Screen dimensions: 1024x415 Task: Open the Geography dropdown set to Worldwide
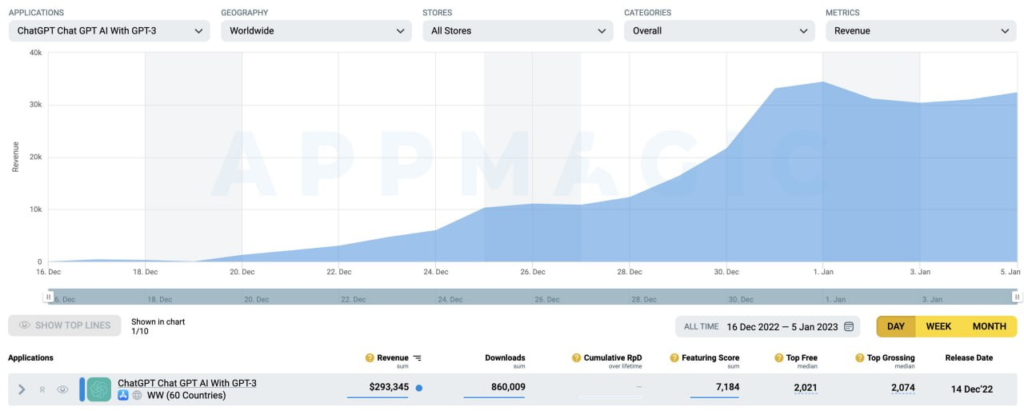(316, 31)
